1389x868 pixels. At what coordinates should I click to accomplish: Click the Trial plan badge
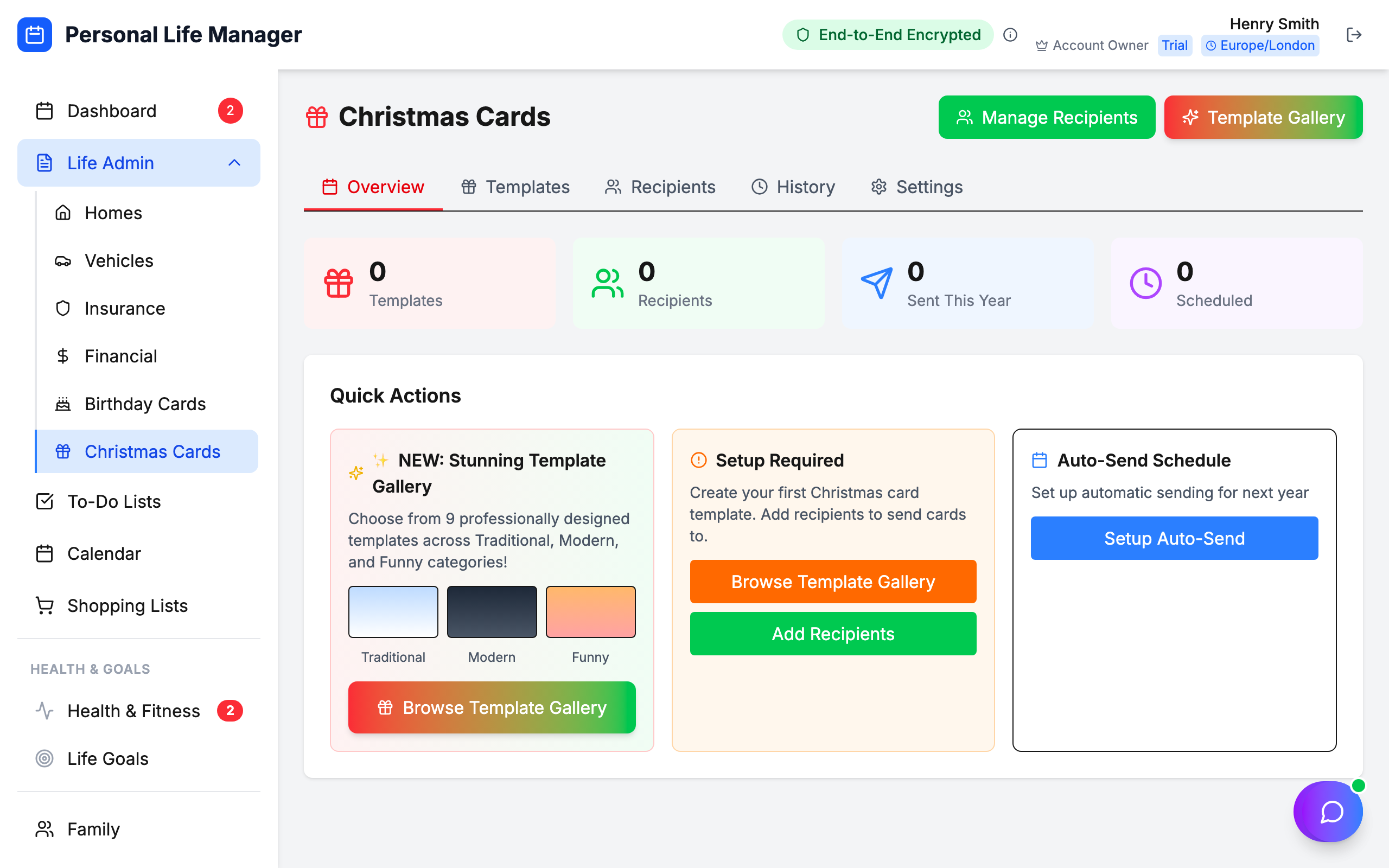(1174, 46)
